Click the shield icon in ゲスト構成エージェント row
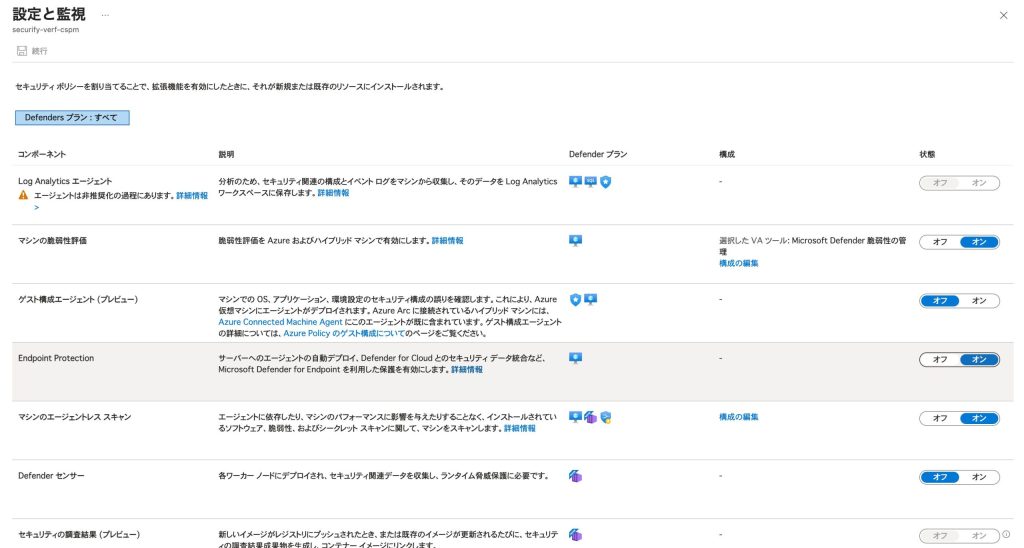Viewport: 1024px width, 548px height. coord(575,299)
